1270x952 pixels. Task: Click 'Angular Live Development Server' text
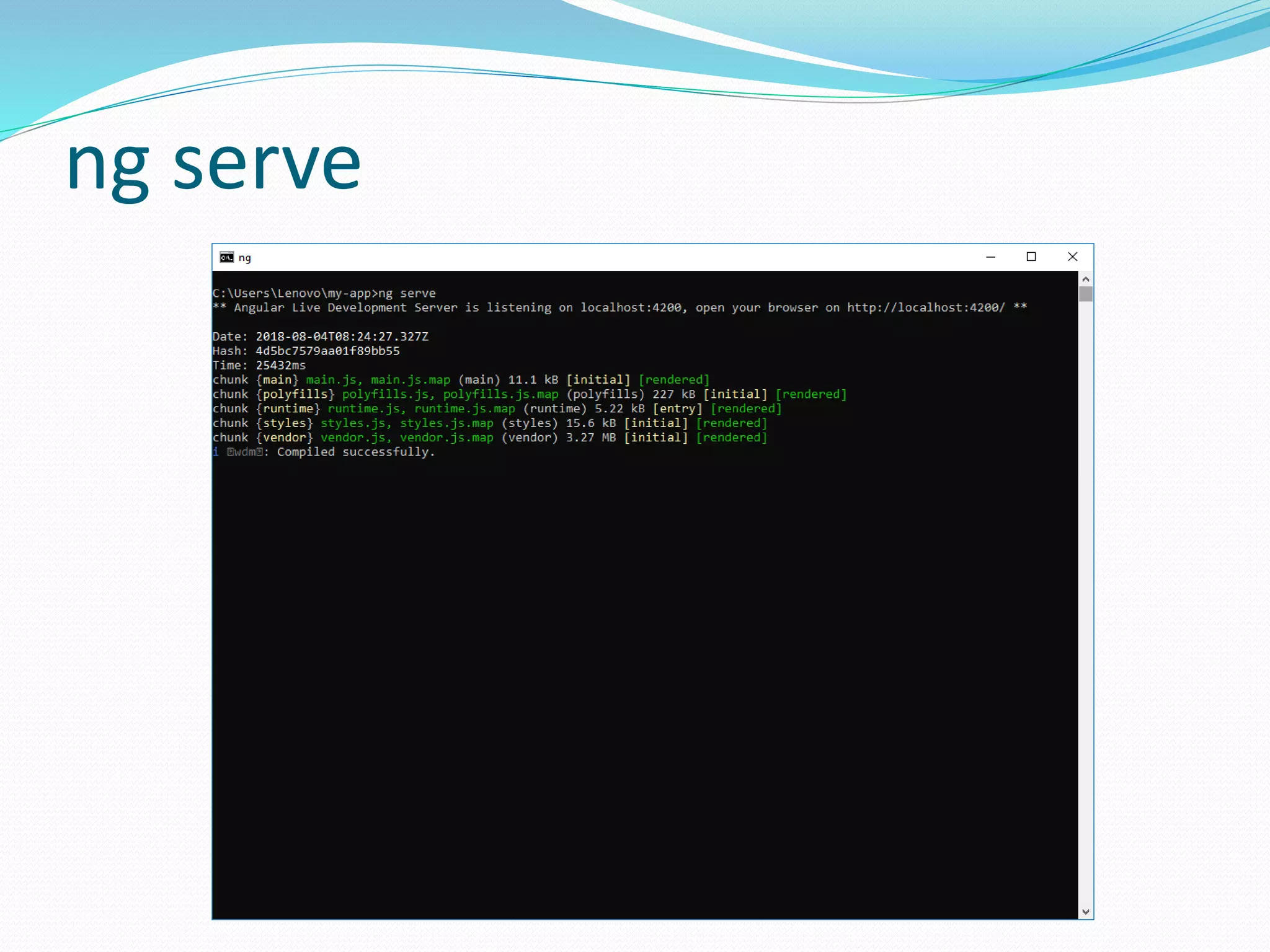point(345,307)
